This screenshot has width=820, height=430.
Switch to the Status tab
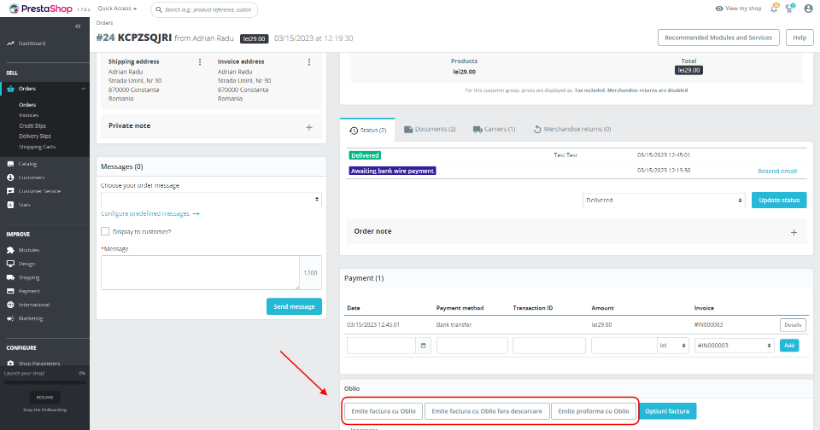point(368,130)
